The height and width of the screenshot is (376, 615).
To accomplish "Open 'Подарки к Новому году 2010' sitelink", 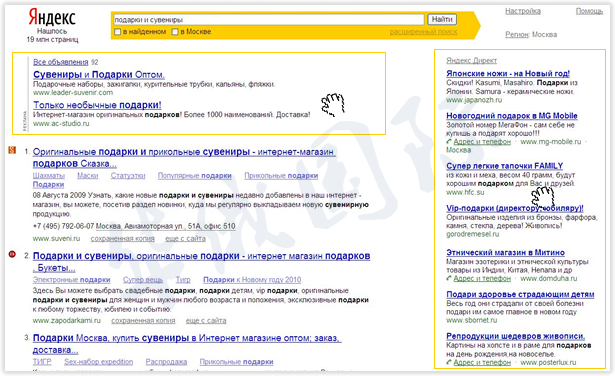I will 252,280.
